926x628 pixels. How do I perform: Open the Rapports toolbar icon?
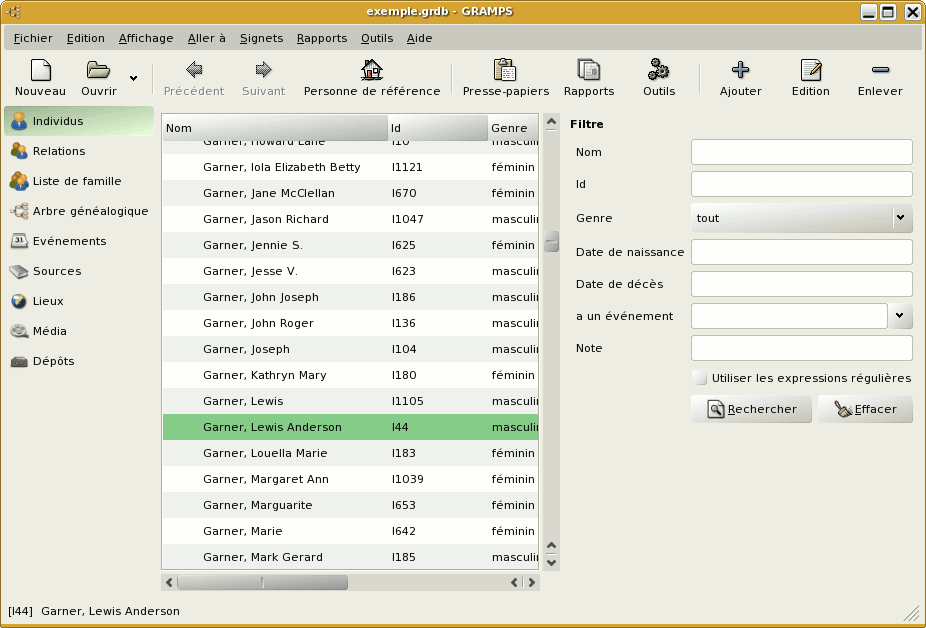click(x=588, y=71)
